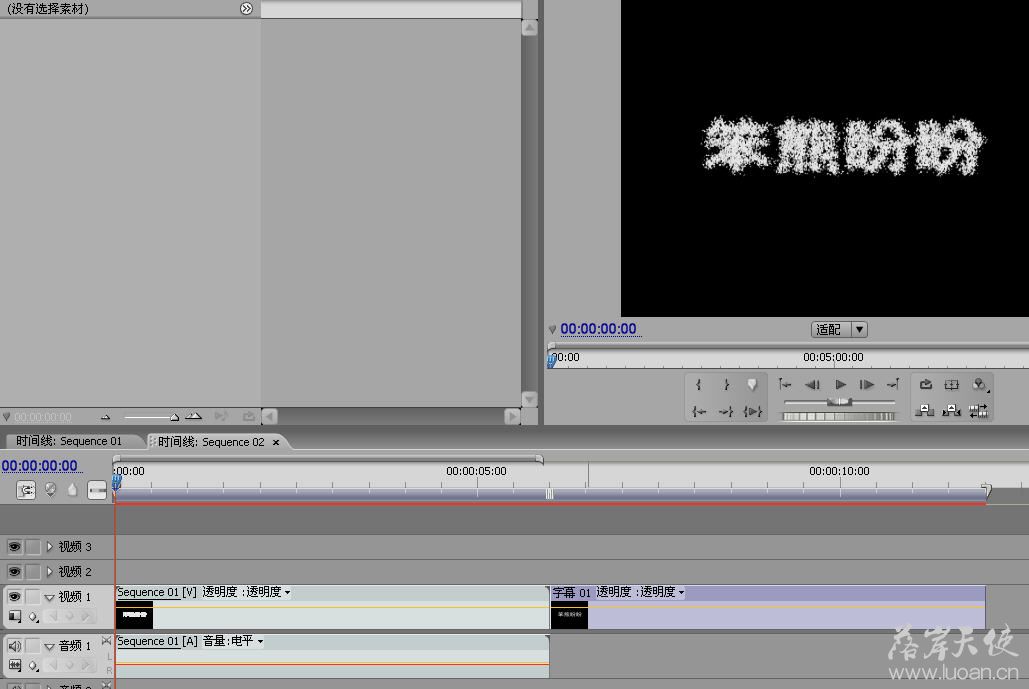The height and width of the screenshot is (689, 1029).
Task: Hide the 视频 1 track with eye icon
Action: (14, 596)
